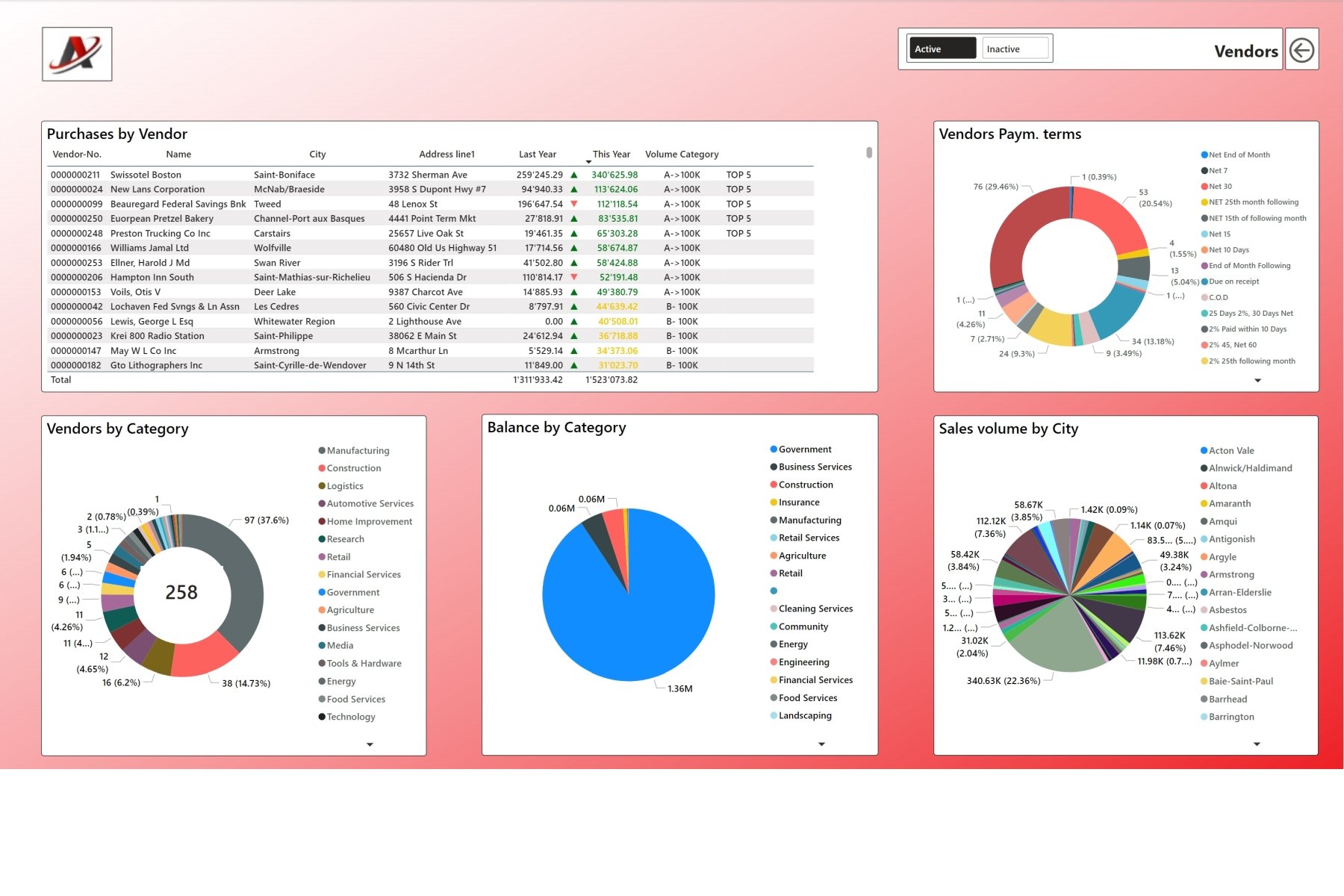Expand more Balance by Category legend entries
The height and width of the screenshot is (896, 1344).
point(821,744)
